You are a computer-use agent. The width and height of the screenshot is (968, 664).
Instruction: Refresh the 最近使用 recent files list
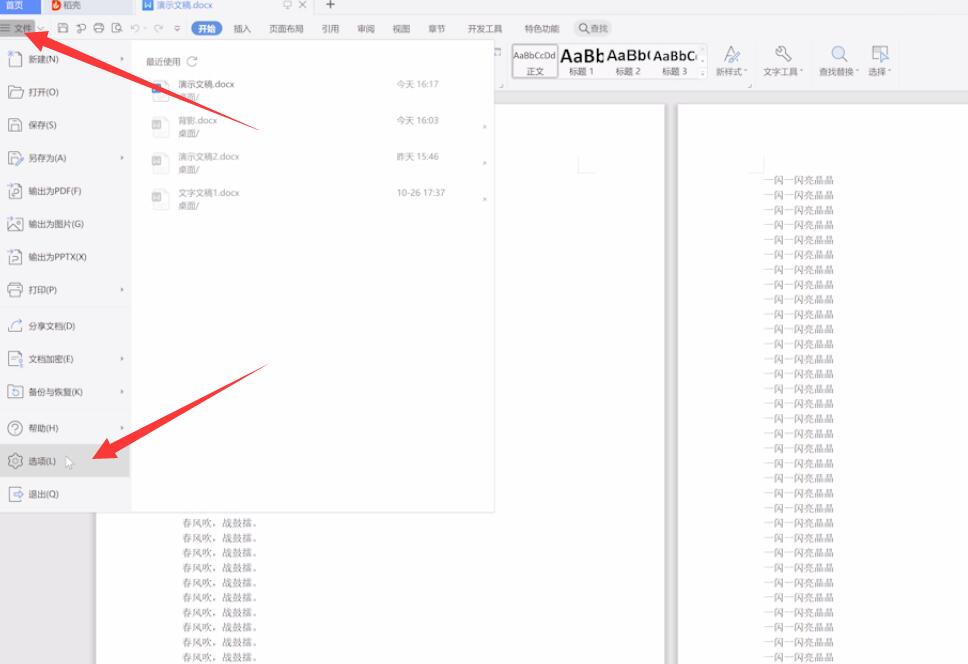tap(192, 61)
